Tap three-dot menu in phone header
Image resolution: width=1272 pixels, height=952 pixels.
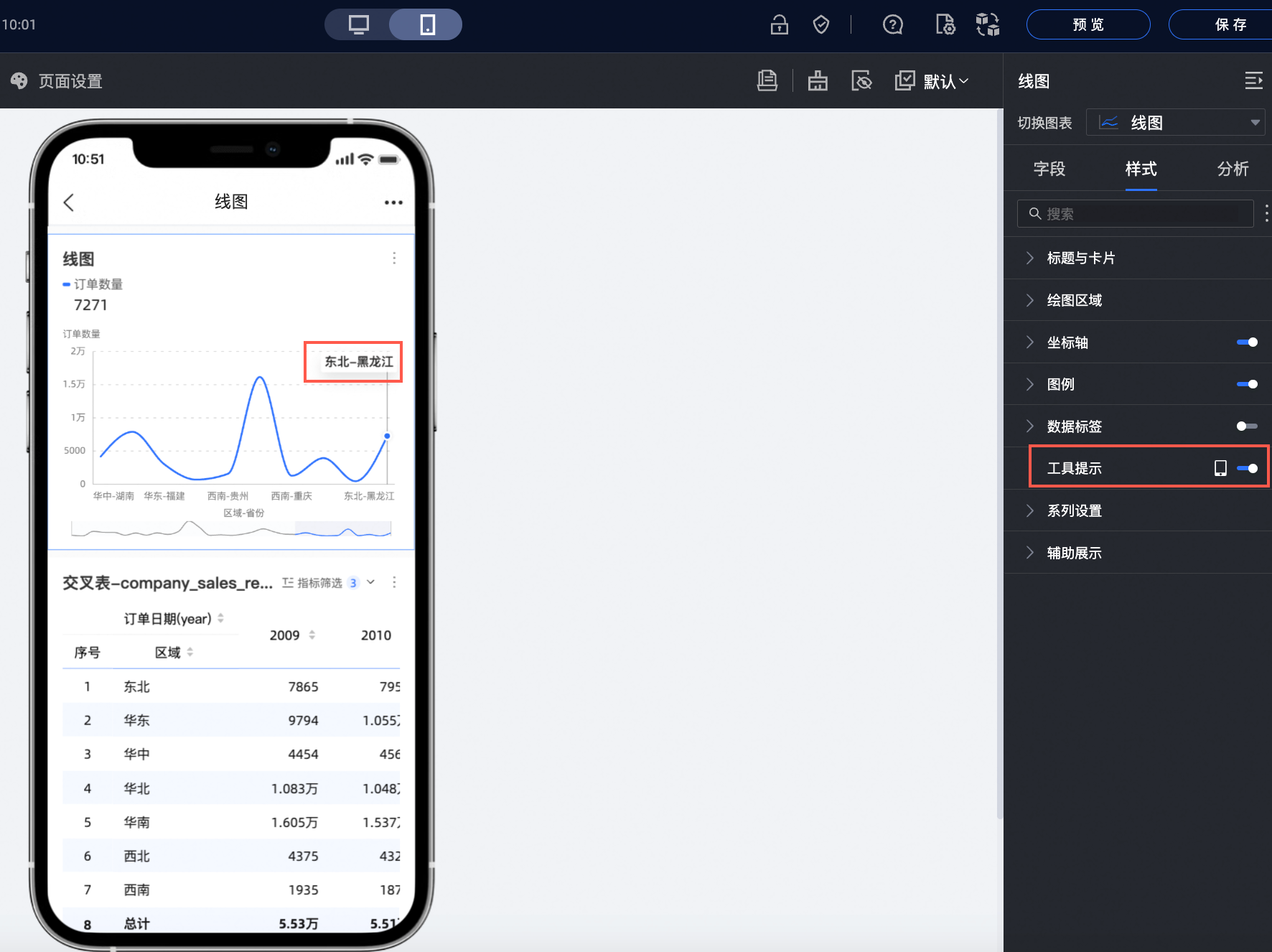(x=393, y=202)
